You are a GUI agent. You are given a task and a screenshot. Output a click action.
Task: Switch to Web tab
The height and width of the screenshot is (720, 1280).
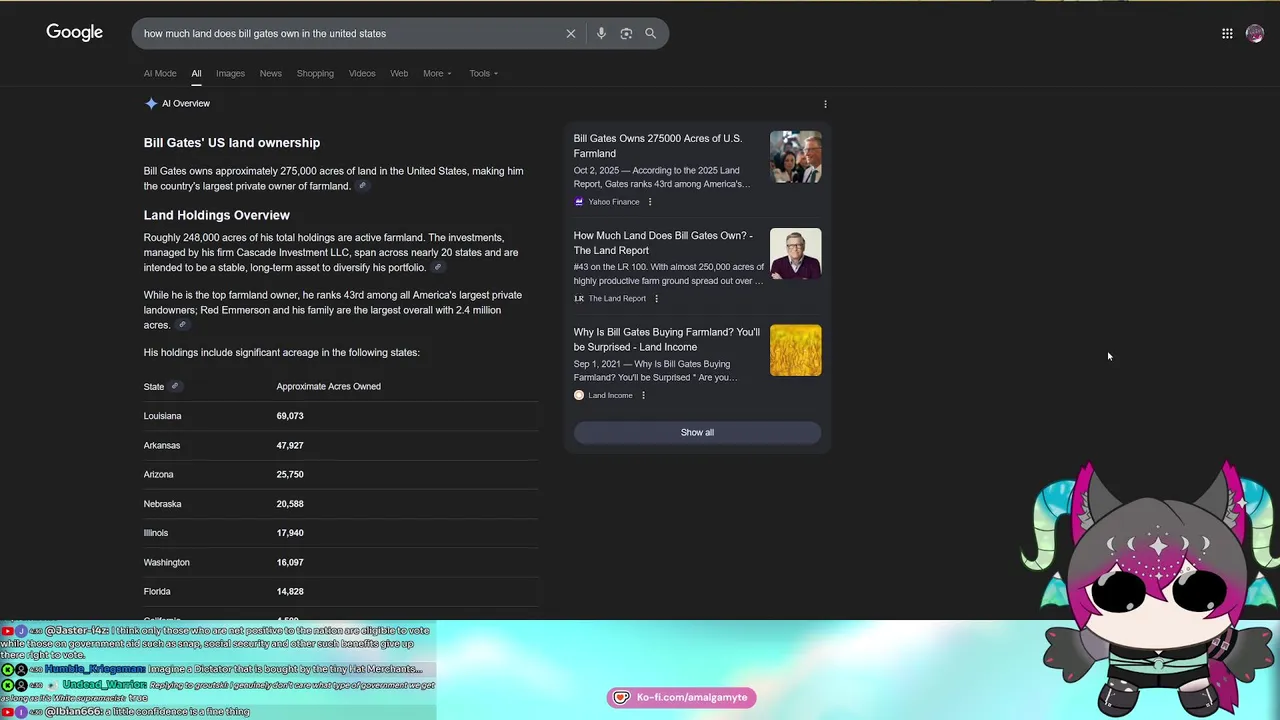click(x=399, y=73)
